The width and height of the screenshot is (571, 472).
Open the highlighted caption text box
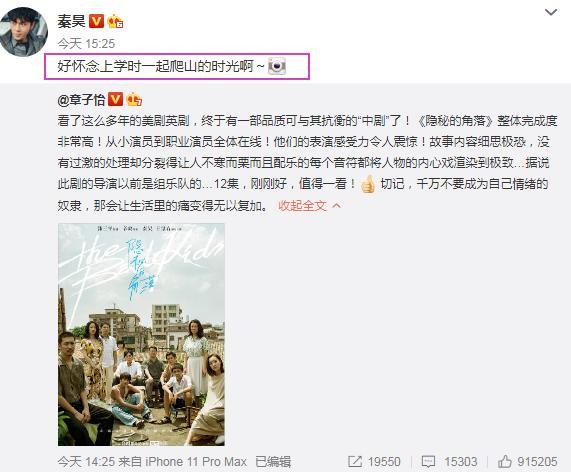(177, 66)
